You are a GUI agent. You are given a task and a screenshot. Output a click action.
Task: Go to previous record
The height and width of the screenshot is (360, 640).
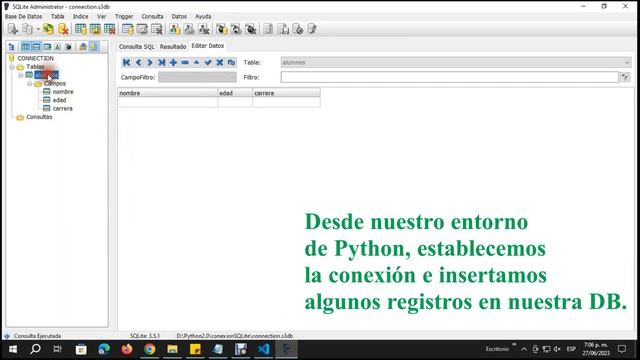pos(138,62)
